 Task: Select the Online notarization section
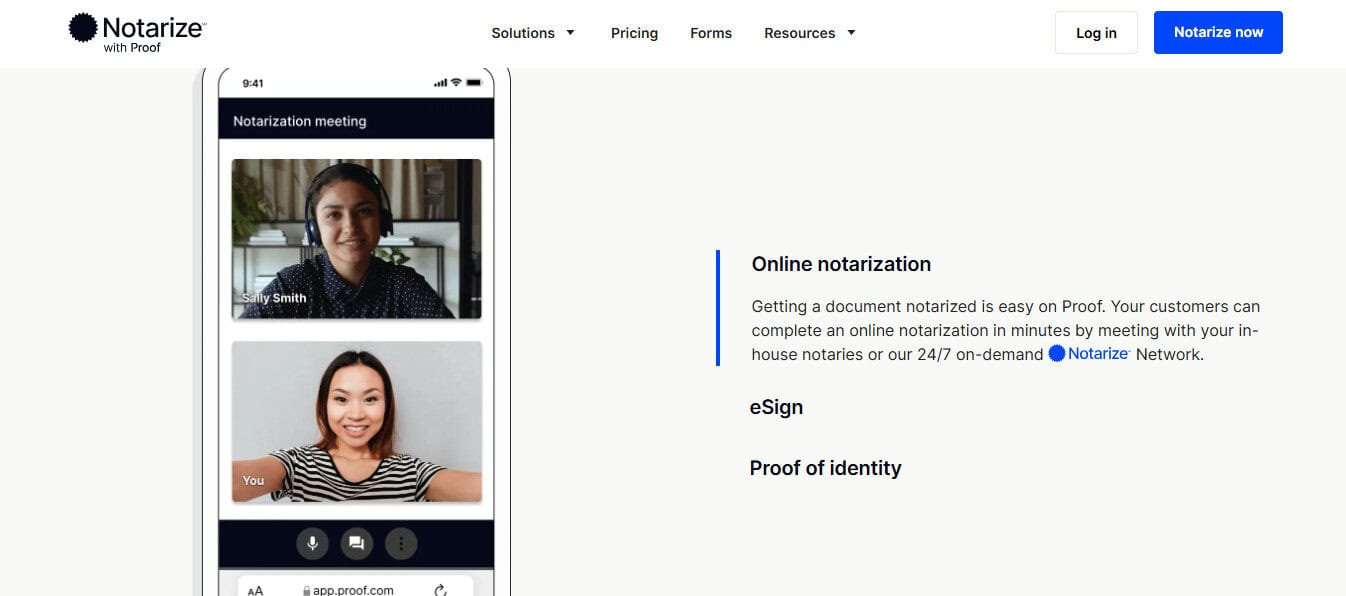pos(841,264)
